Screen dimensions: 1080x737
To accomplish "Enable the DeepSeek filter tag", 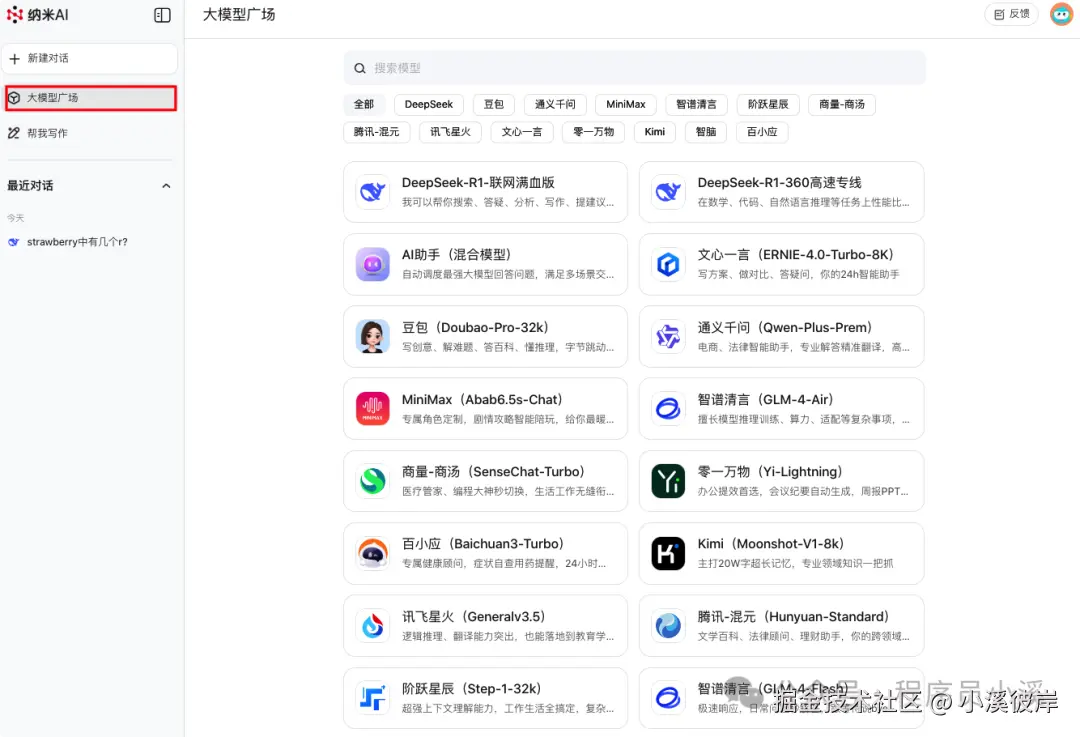I will click(x=428, y=104).
